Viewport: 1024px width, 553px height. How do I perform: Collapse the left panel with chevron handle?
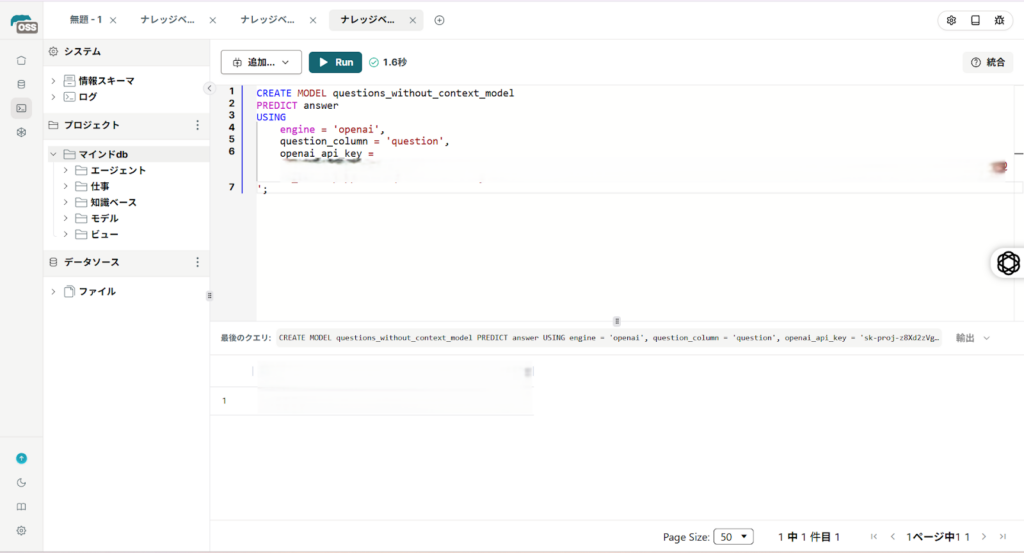(209, 88)
